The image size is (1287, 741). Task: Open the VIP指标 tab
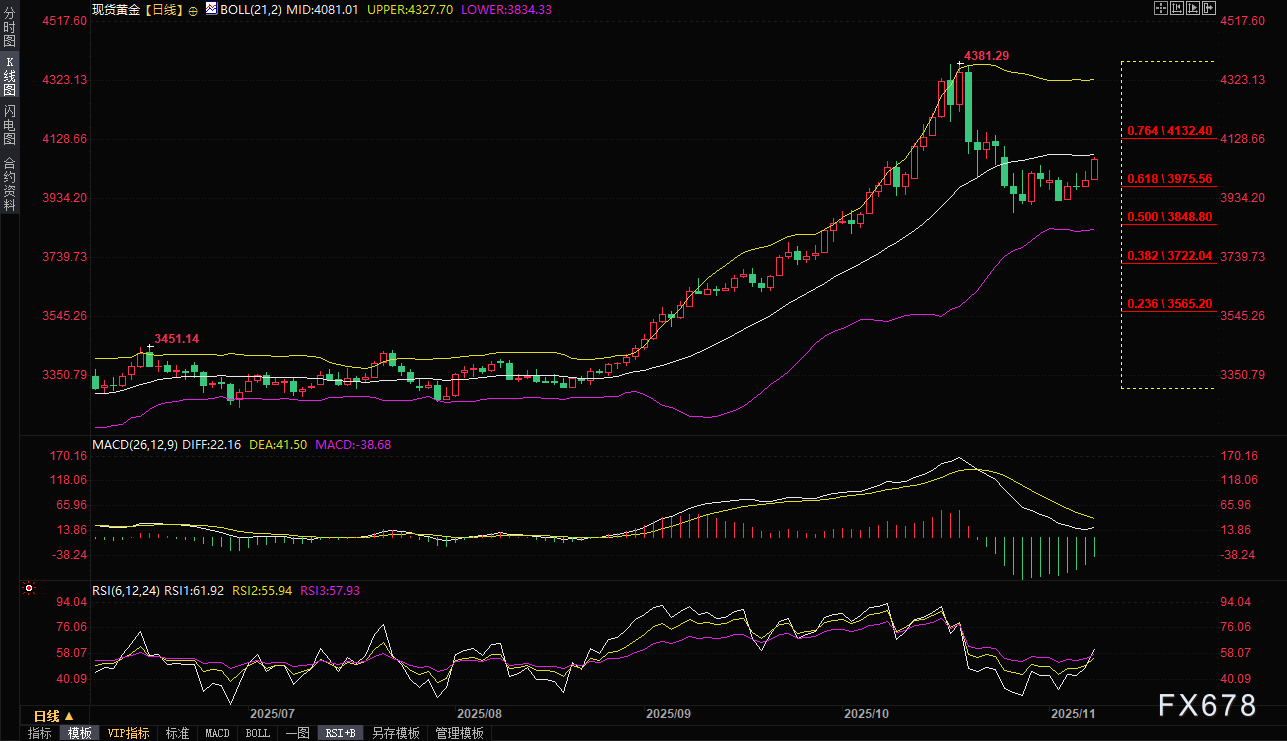129,733
